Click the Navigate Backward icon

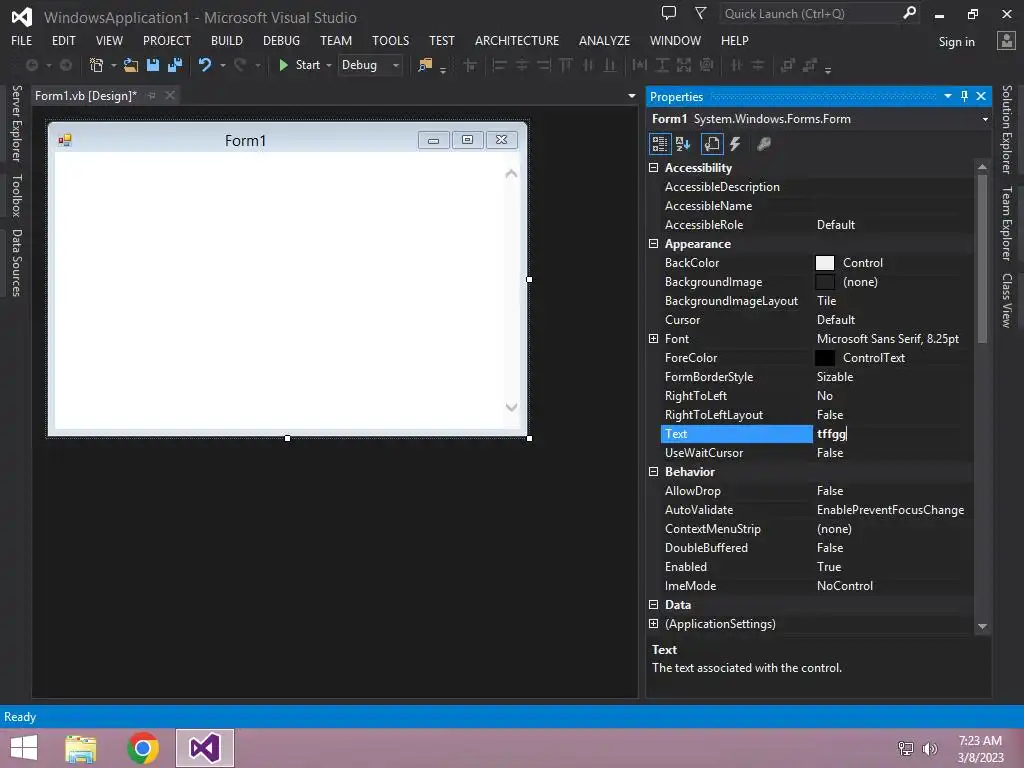click(x=31, y=65)
